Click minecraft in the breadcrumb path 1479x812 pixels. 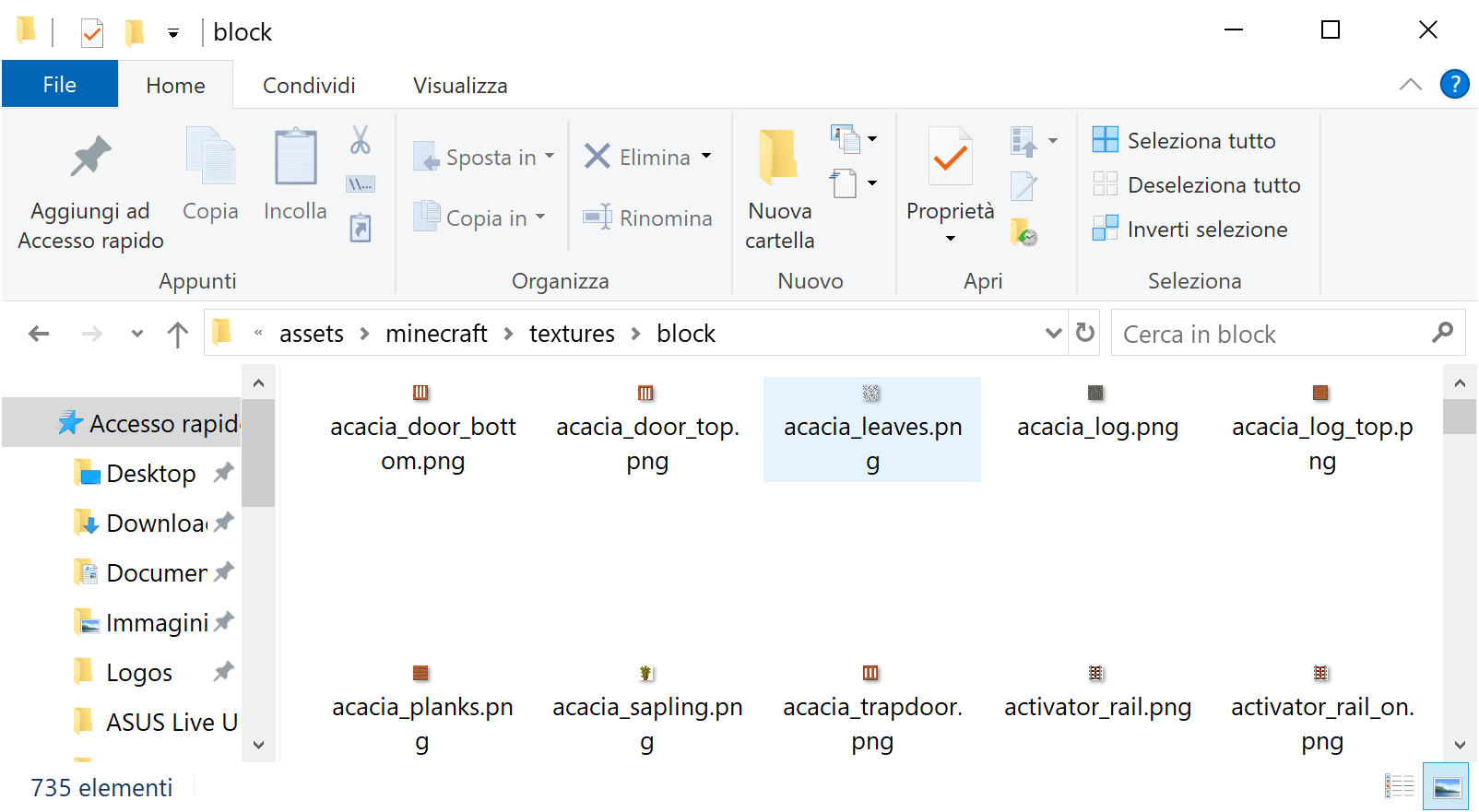point(436,333)
